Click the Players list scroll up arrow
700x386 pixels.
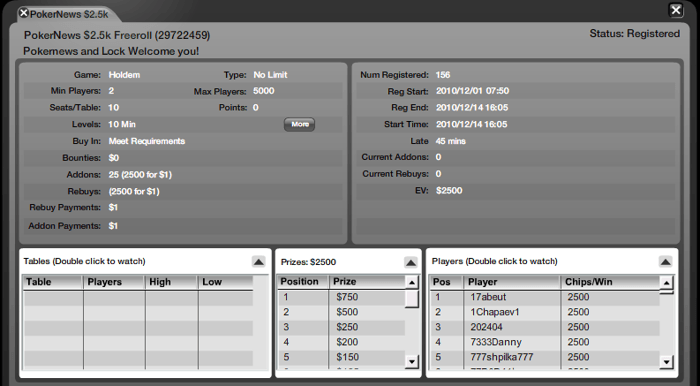[666, 282]
